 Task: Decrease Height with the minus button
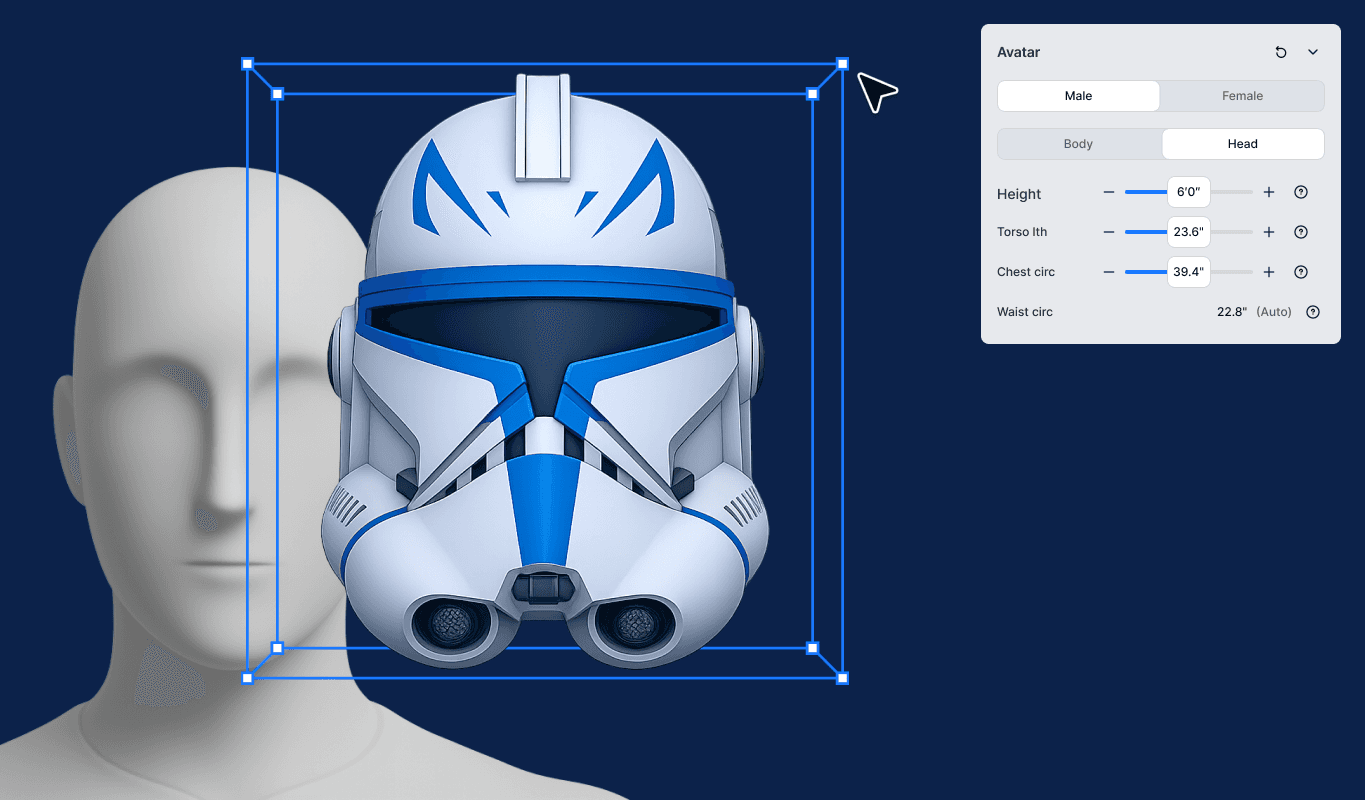tap(1108, 192)
